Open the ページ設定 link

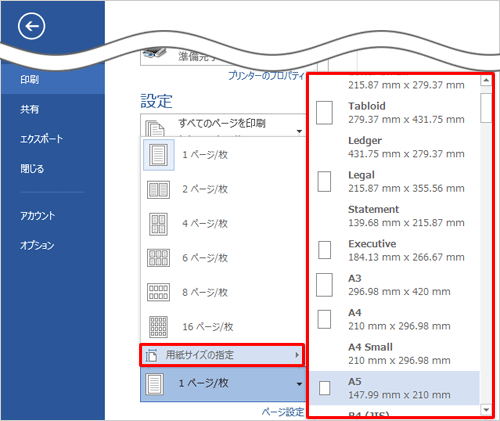tap(283, 412)
